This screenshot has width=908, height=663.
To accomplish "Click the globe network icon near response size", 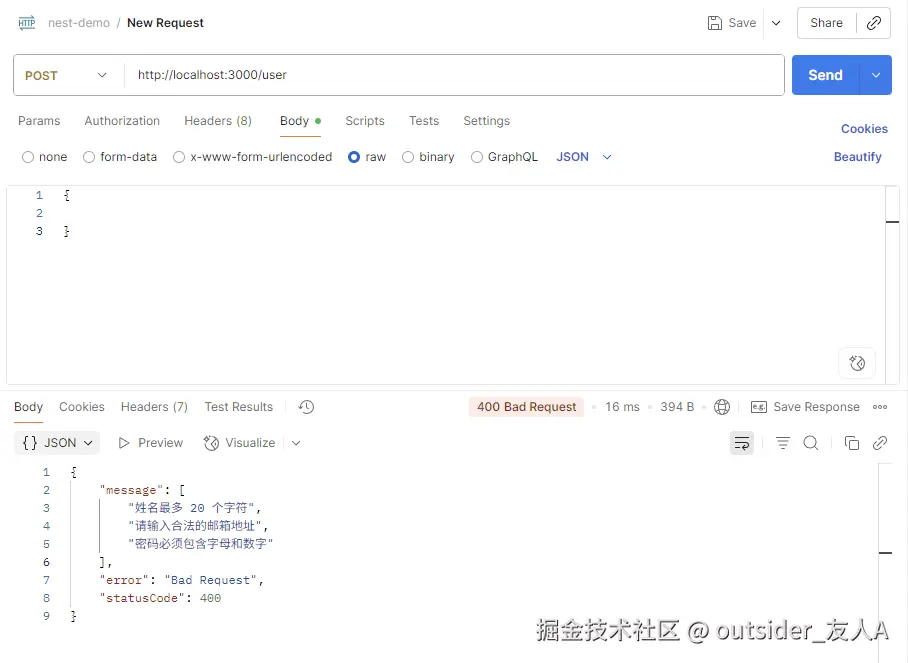I will [x=723, y=407].
